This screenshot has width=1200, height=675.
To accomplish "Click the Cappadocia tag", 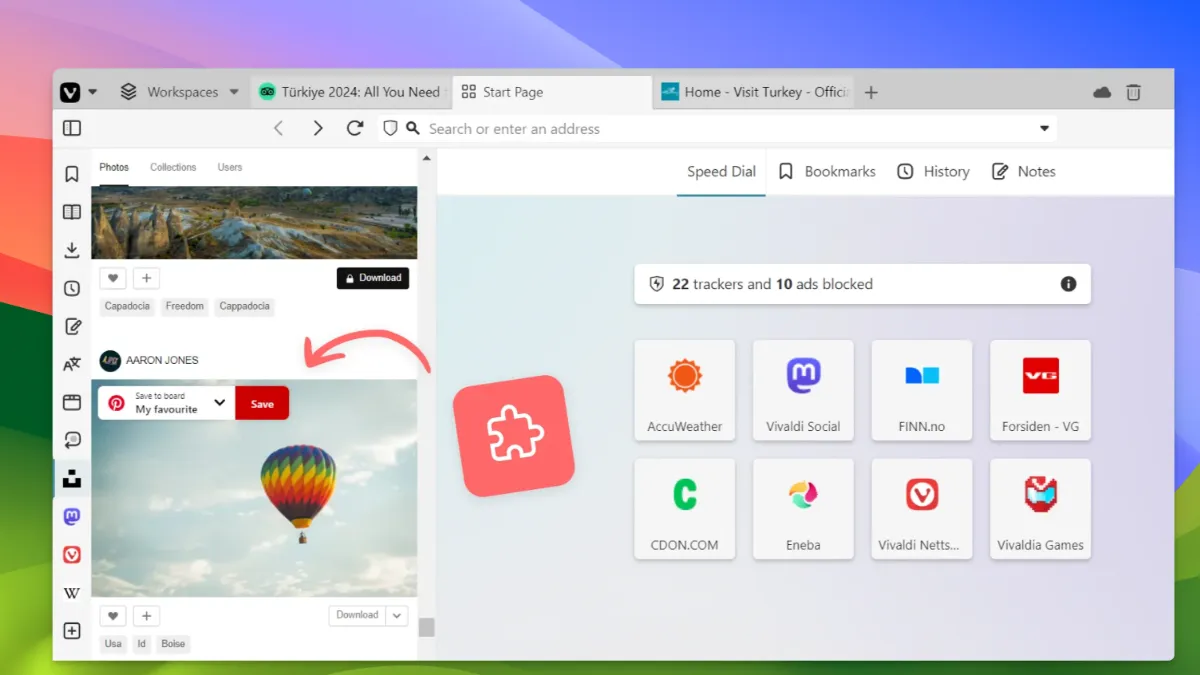I will coord(245,306).
